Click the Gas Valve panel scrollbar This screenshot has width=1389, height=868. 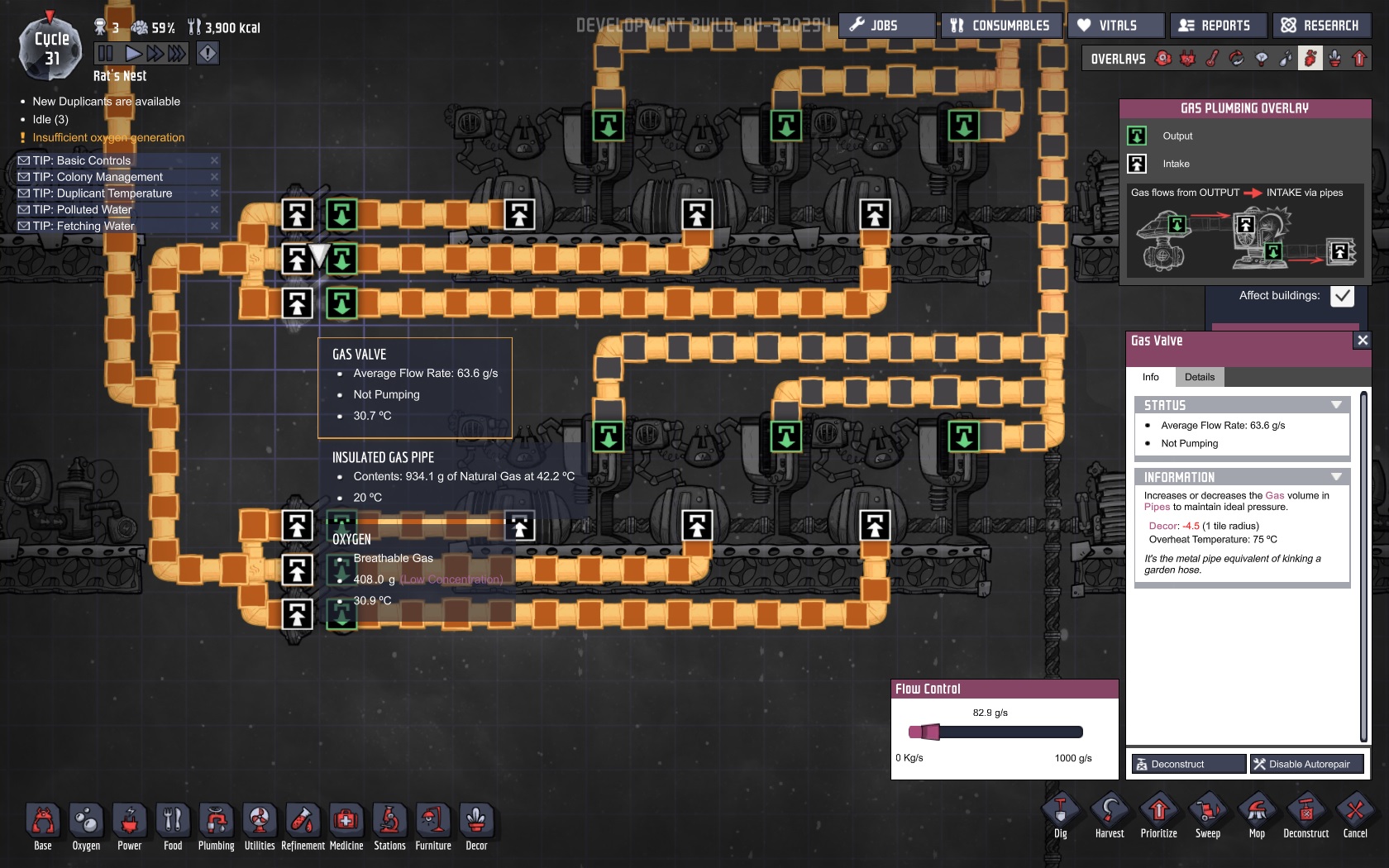1363,566
